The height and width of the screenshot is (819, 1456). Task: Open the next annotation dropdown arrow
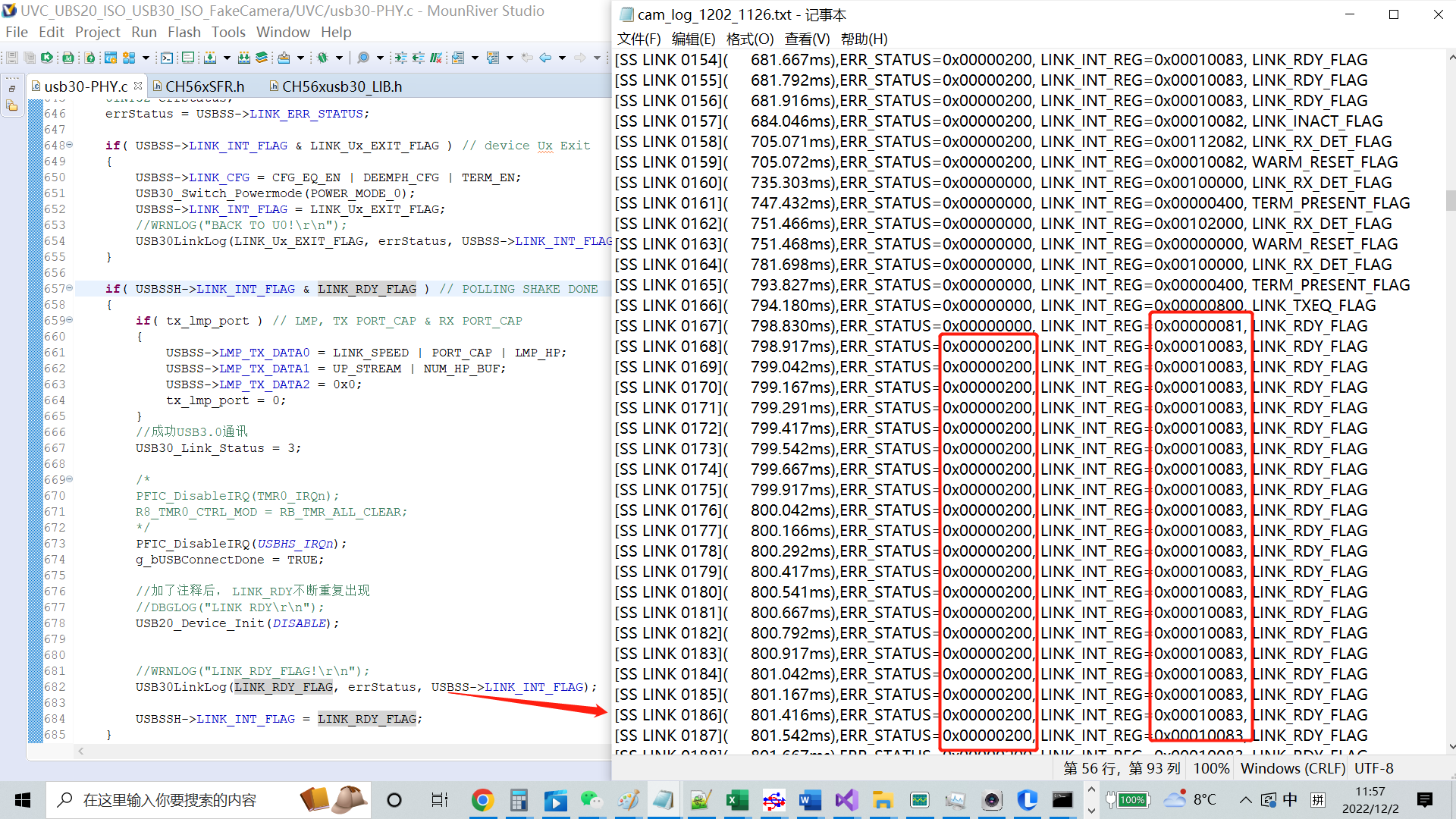tap(475, 58)
